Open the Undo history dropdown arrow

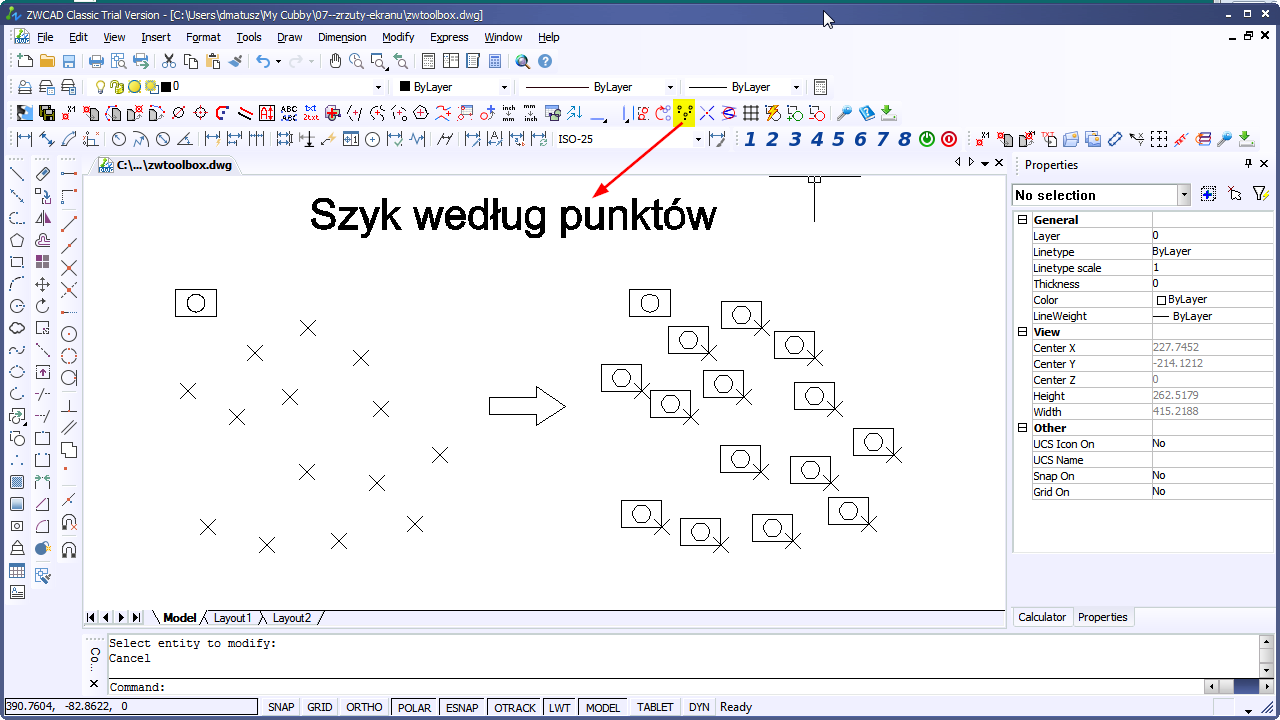tap(279, 62)
